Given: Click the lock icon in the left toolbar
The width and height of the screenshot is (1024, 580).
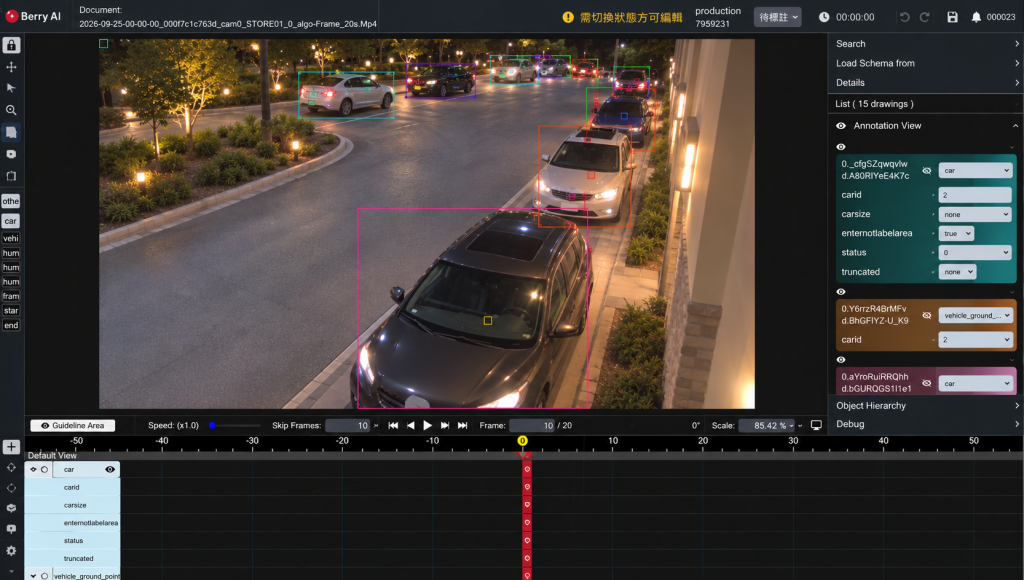Looking at the screenshot, I should [x=11, y=45].
